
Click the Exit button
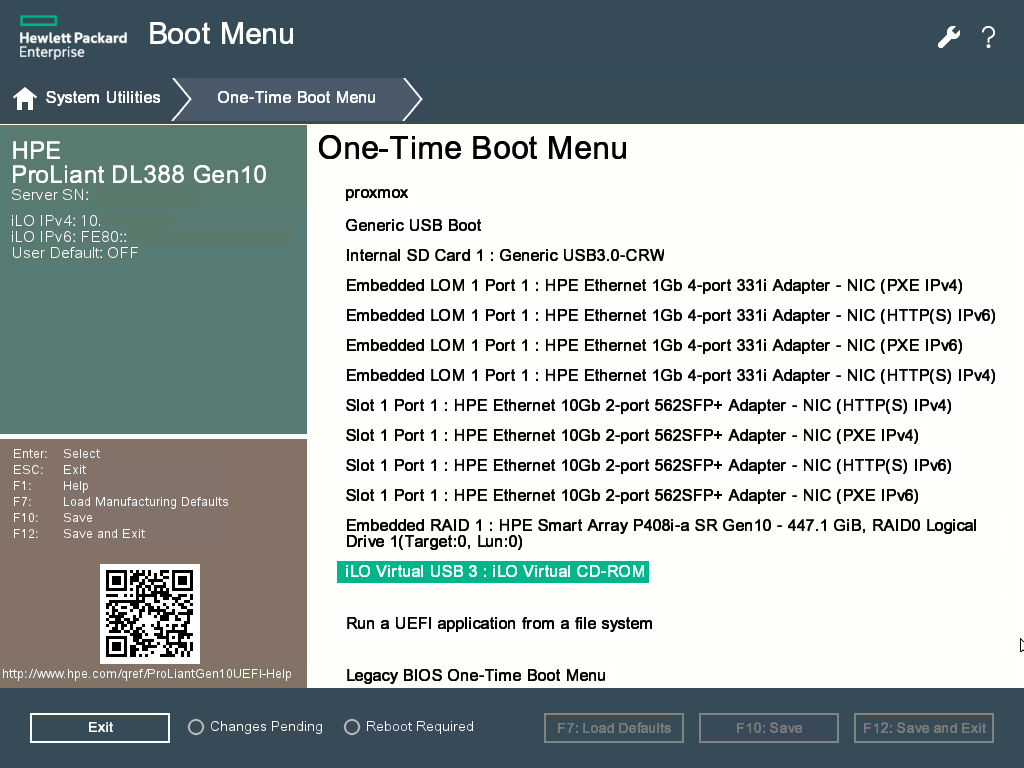tap(100, 728)
